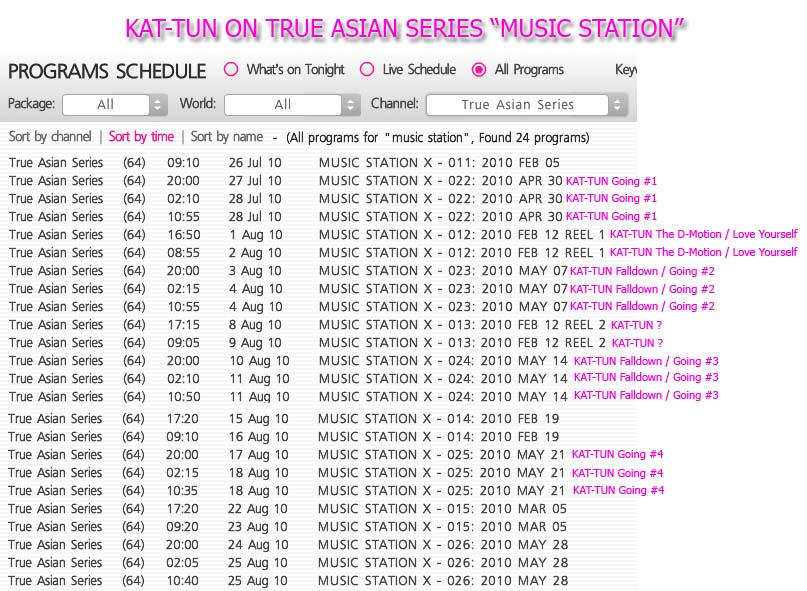This screenshot has width=807, height=591.
Task: Select program title airing 11 Aug 10 at 10:50
Action: (x=443, y=397)
